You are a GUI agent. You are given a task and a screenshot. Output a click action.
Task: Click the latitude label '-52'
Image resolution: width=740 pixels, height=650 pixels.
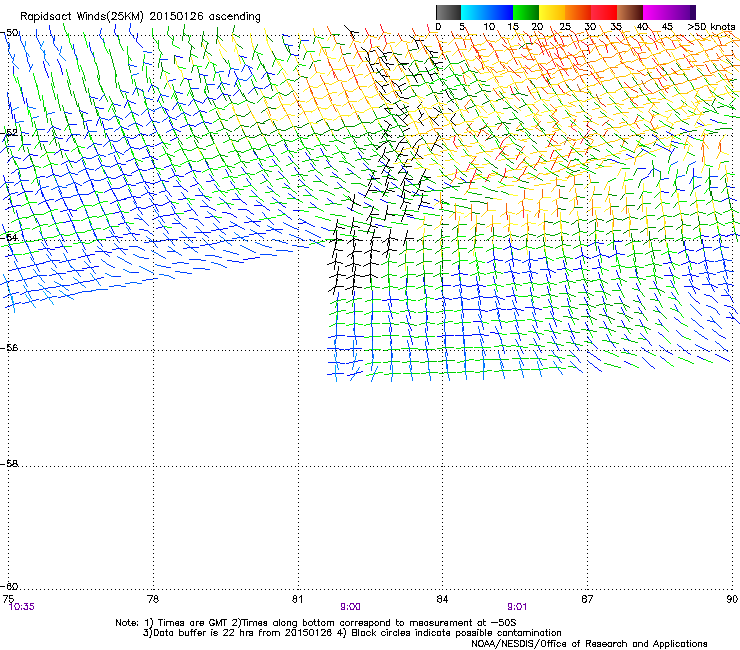click(x=9, y=133)
